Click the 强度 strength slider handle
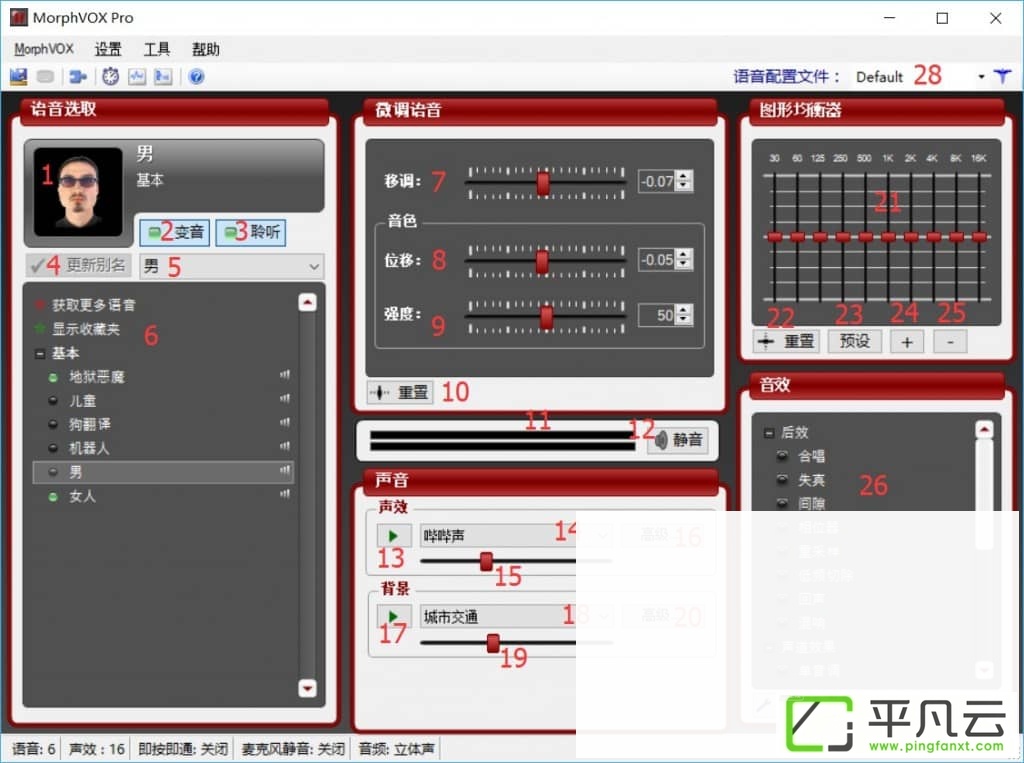The width and height of the screenshot is (1024, 763). (x=547, y=318)
